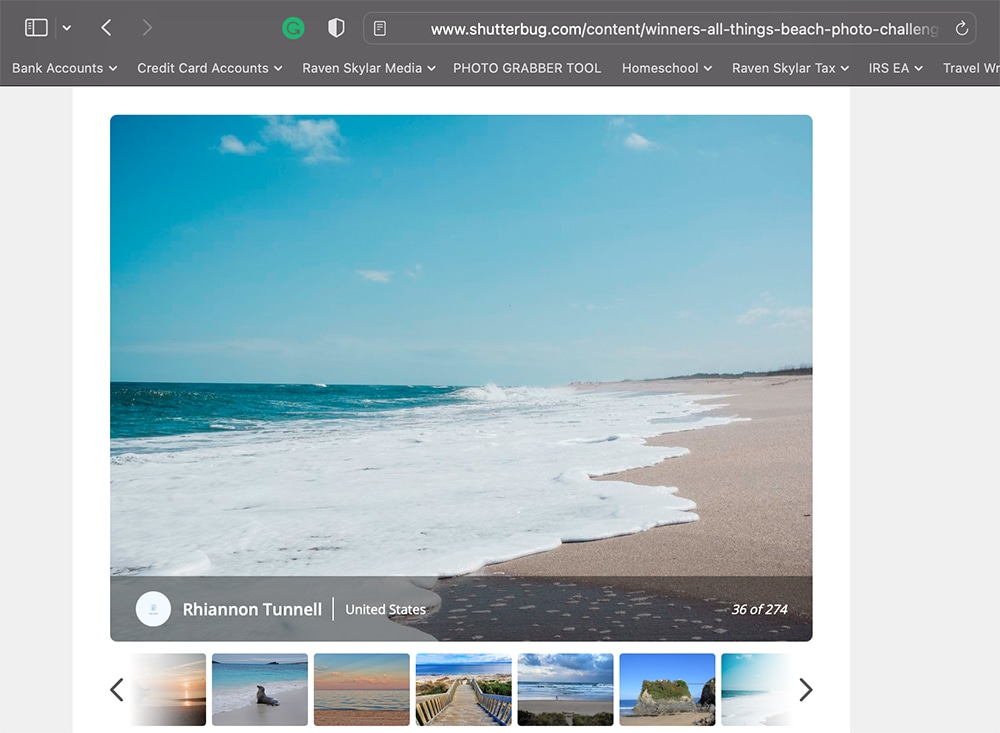This screenshot has height=733, width=1000.
Task: Show Reader view using page icon
Action: [x=380, y=29]
